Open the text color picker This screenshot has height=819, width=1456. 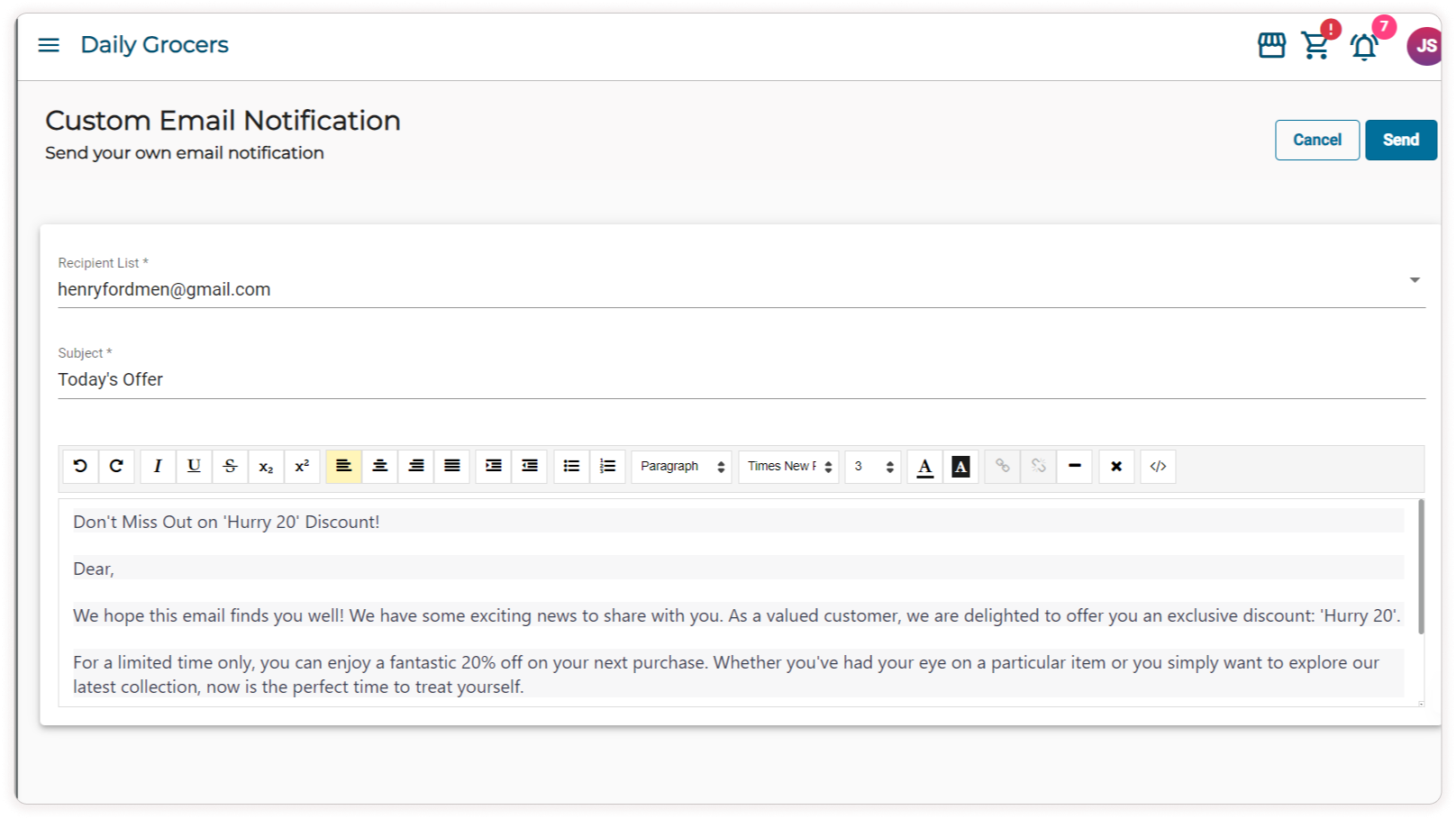924,466
